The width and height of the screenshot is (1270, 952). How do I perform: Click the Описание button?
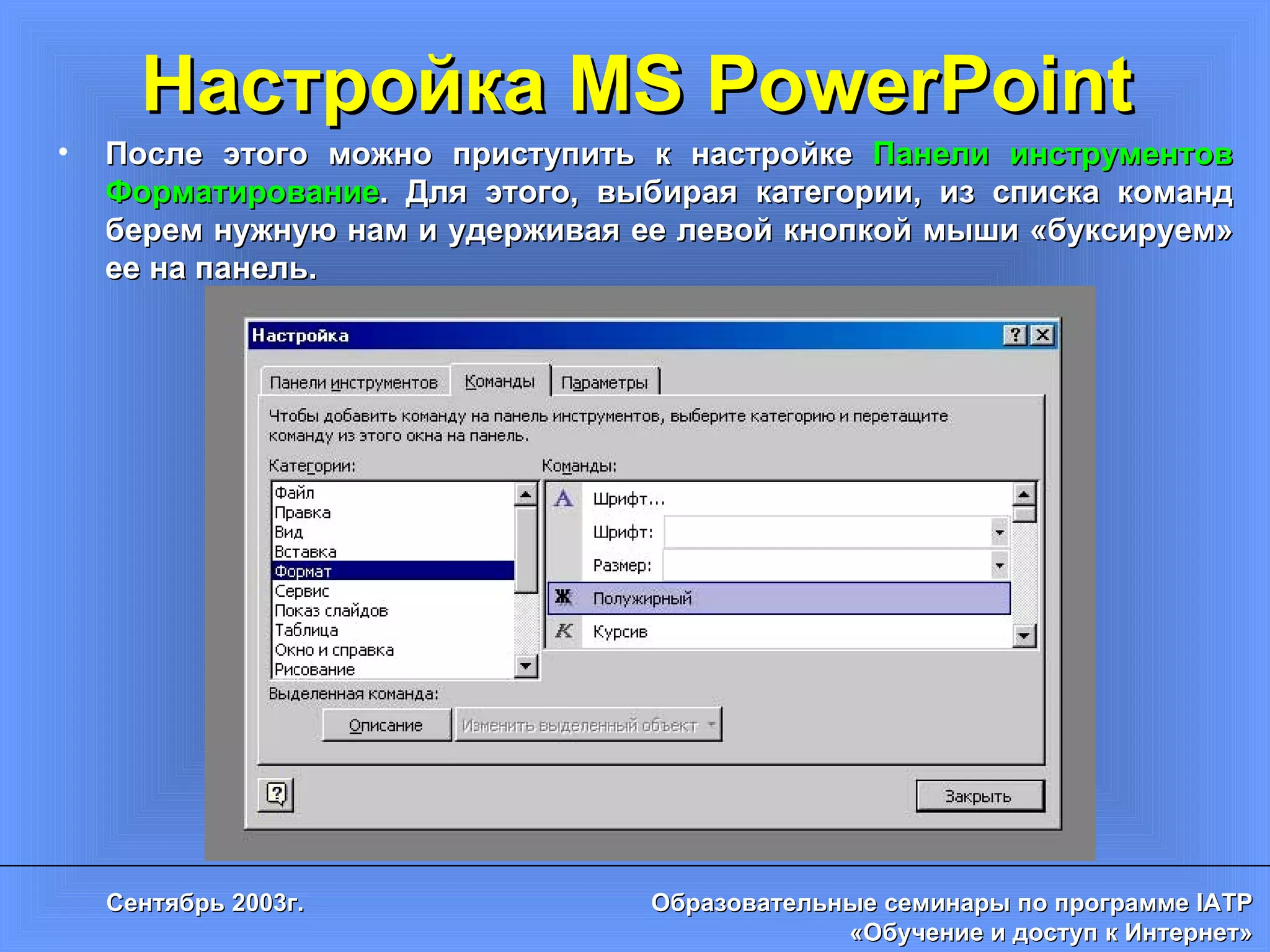386,725
